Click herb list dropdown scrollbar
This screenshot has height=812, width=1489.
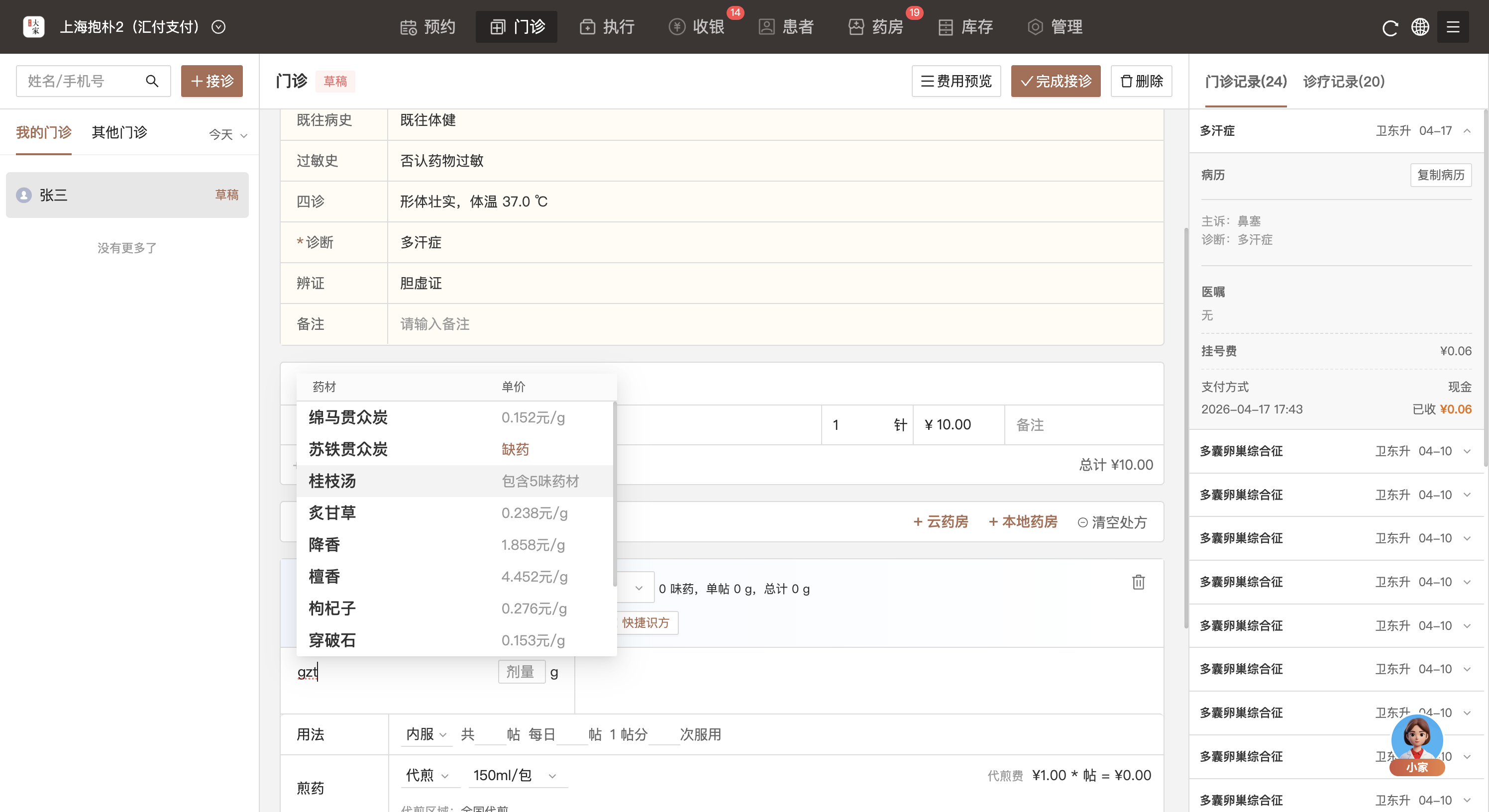click(x=614, y=494)
